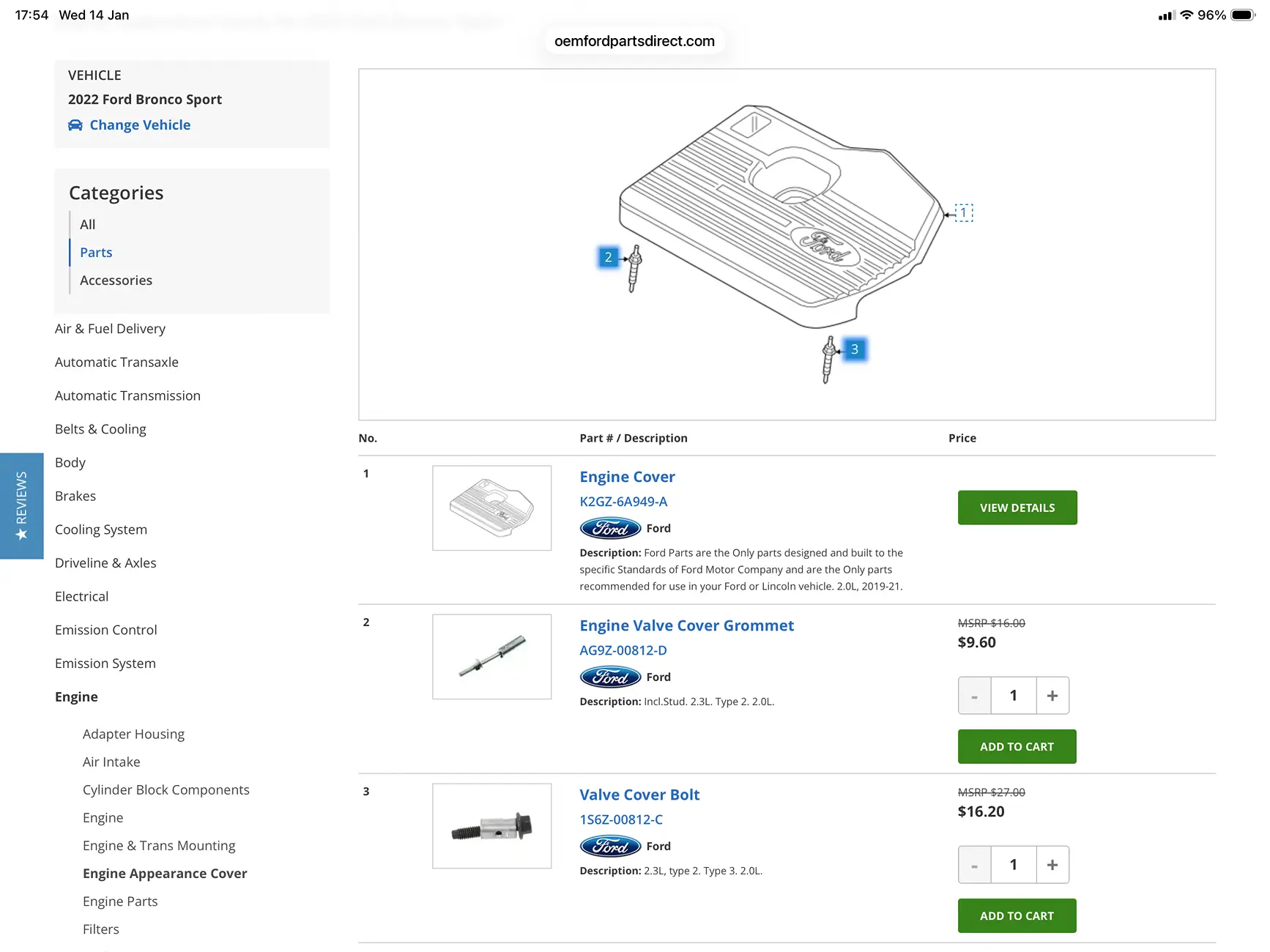Select the All category filter
Screen dimensions: 1270x952
pos(87,225)
